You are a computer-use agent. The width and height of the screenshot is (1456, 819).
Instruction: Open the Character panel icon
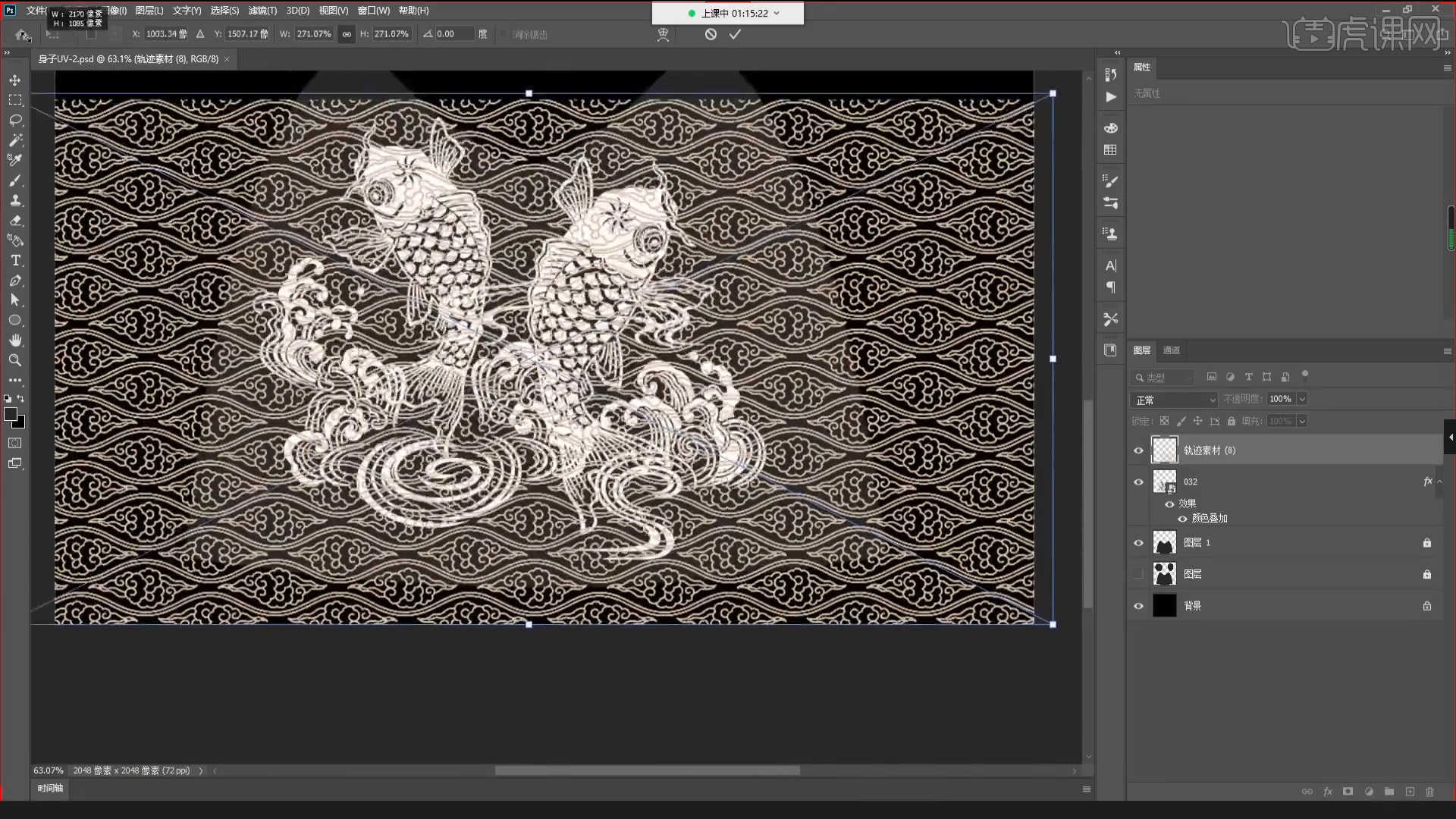click(1111, 265)
